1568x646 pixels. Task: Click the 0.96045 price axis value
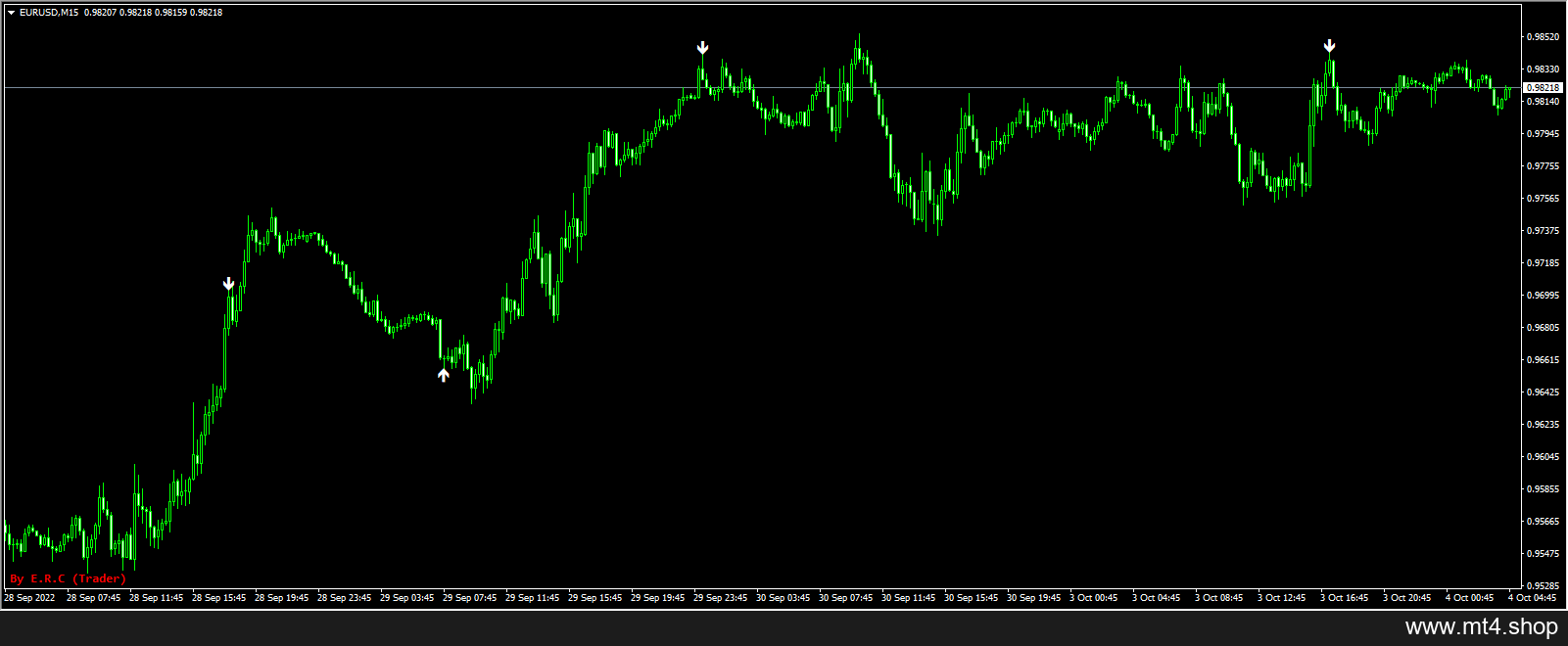click(1544, 457)
